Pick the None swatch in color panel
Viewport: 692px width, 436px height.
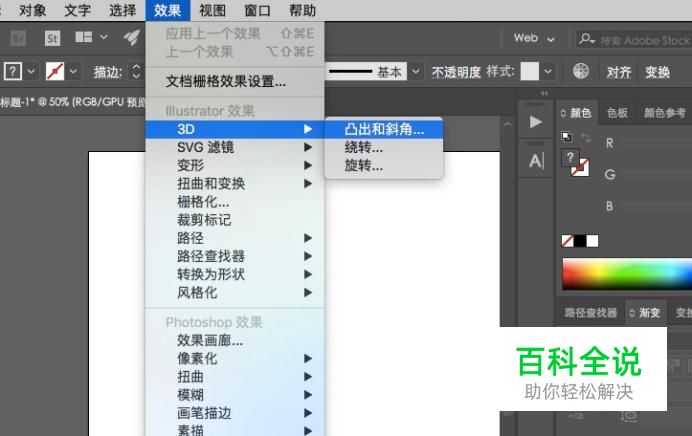point(568,241)
